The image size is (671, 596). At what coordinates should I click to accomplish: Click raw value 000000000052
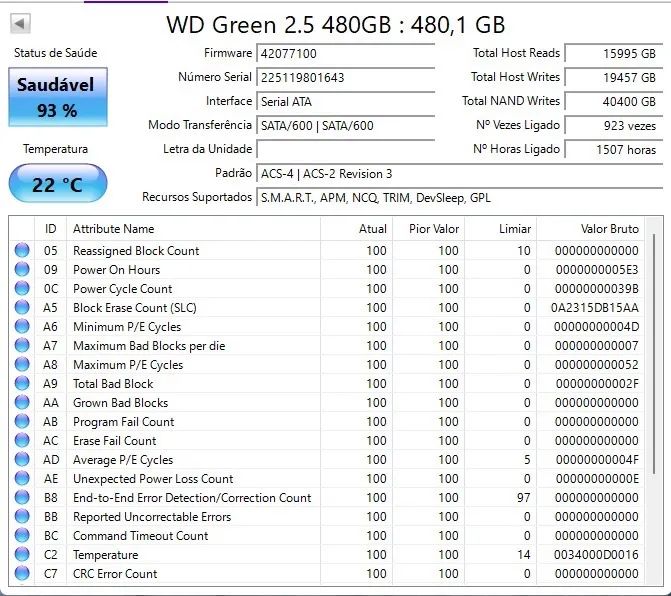point(597,365)
